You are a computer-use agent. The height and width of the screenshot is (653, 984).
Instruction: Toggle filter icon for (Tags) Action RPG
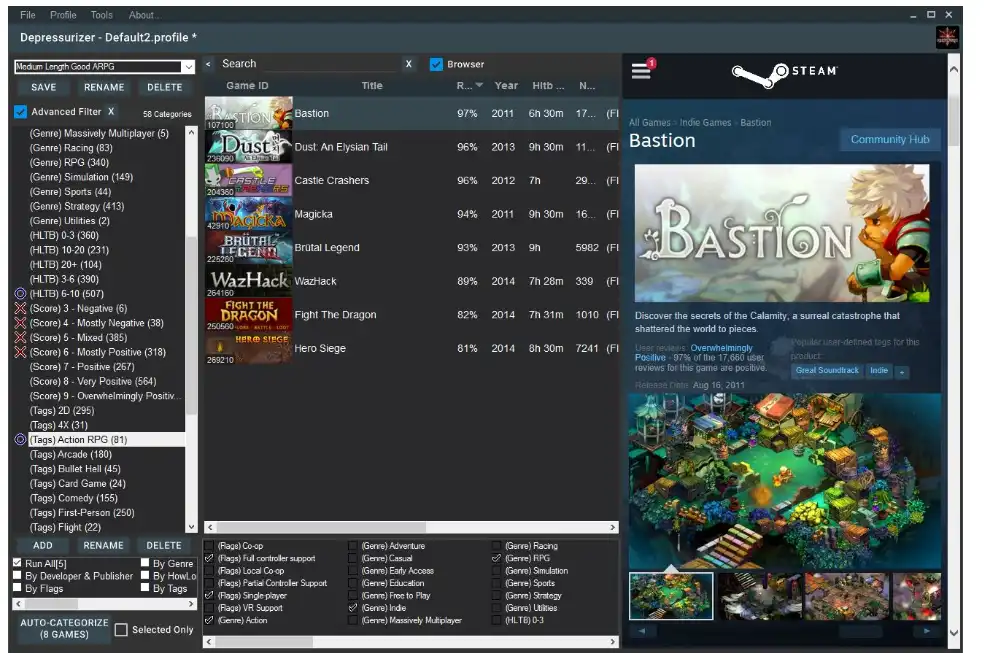point(20,440)
